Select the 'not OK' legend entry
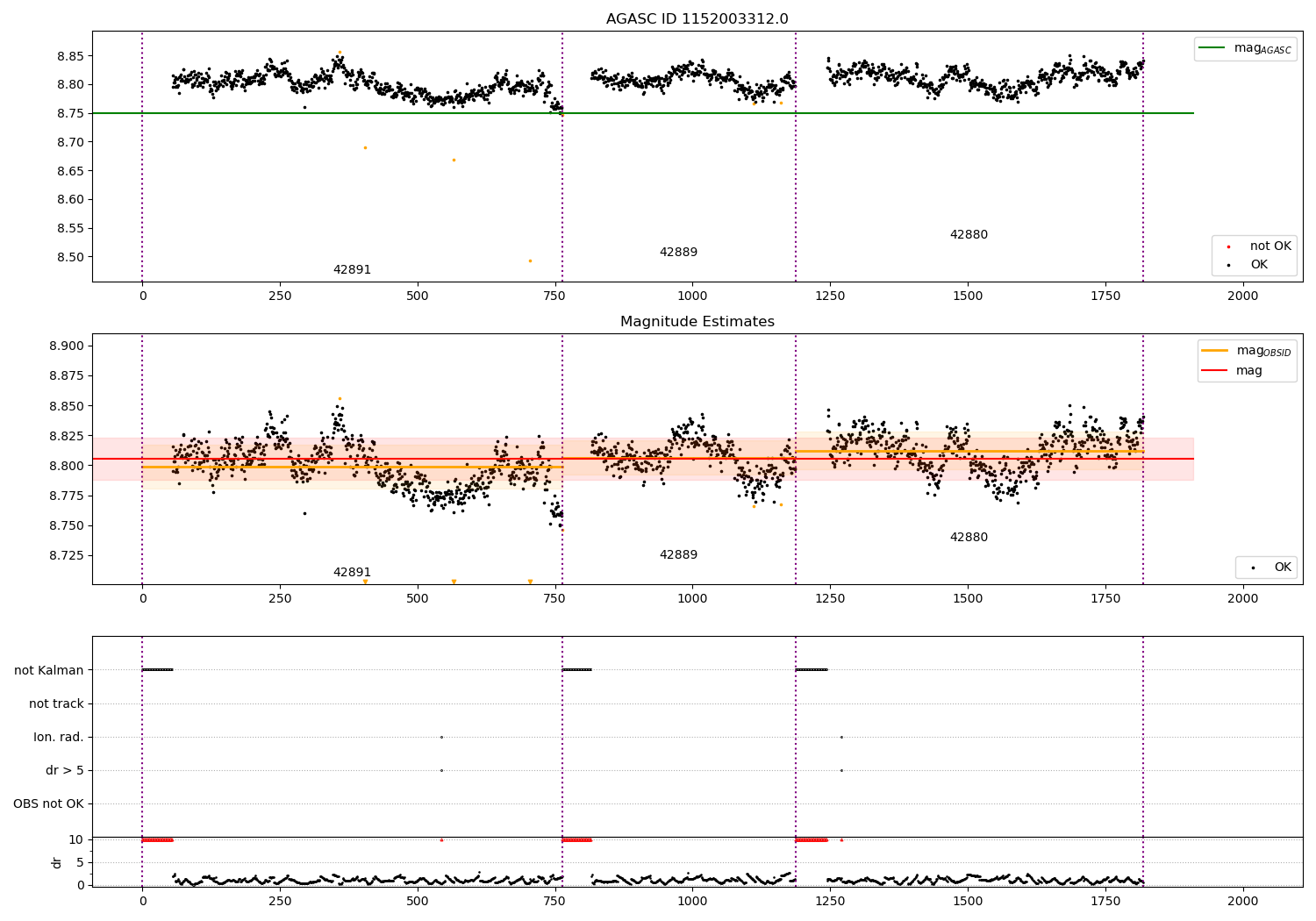Screen dimensions: 1316x921 [1270, 246]
